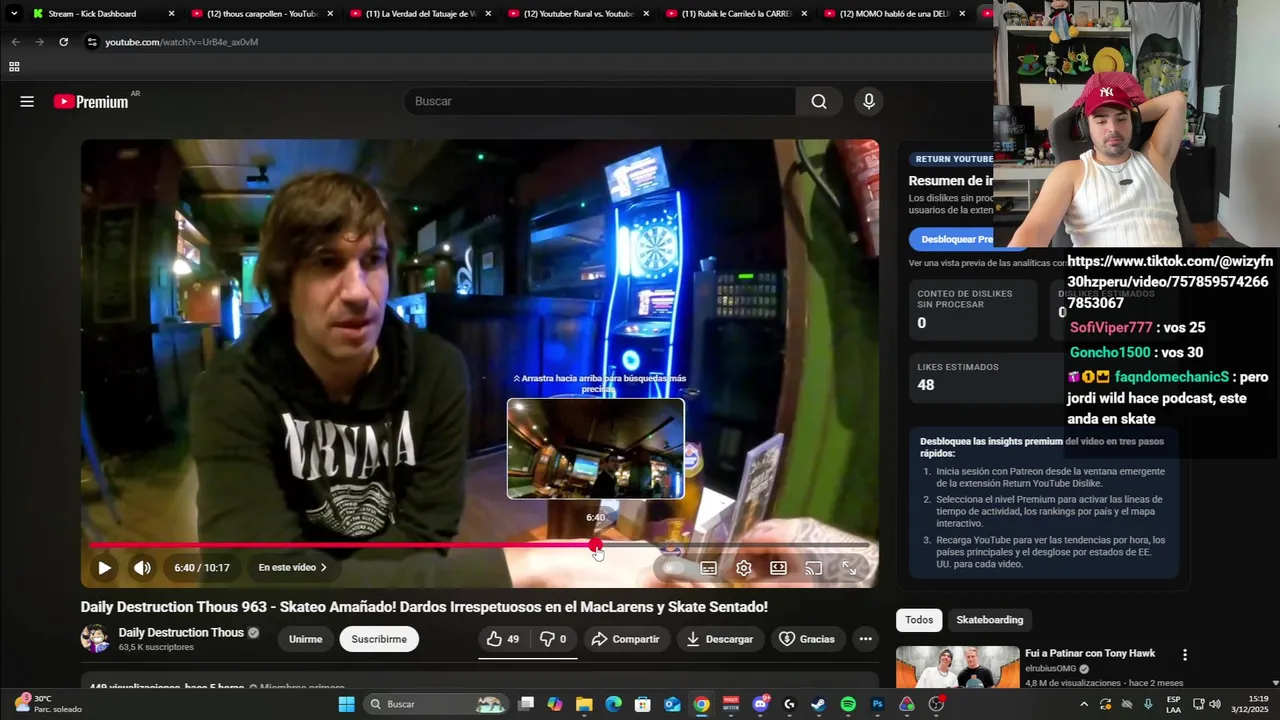Switch to 'La Verdad del Tatuaje' tab
This screenshot has width=1280, height=720.
click(420, 14)
